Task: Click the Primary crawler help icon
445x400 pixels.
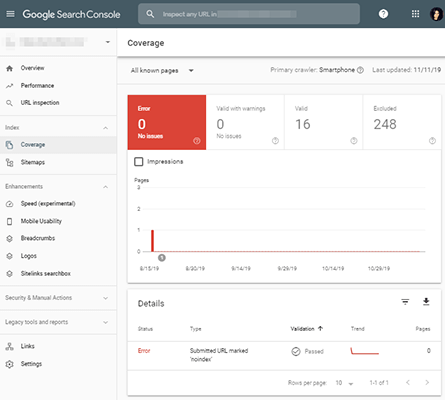Action: [360, 70]
